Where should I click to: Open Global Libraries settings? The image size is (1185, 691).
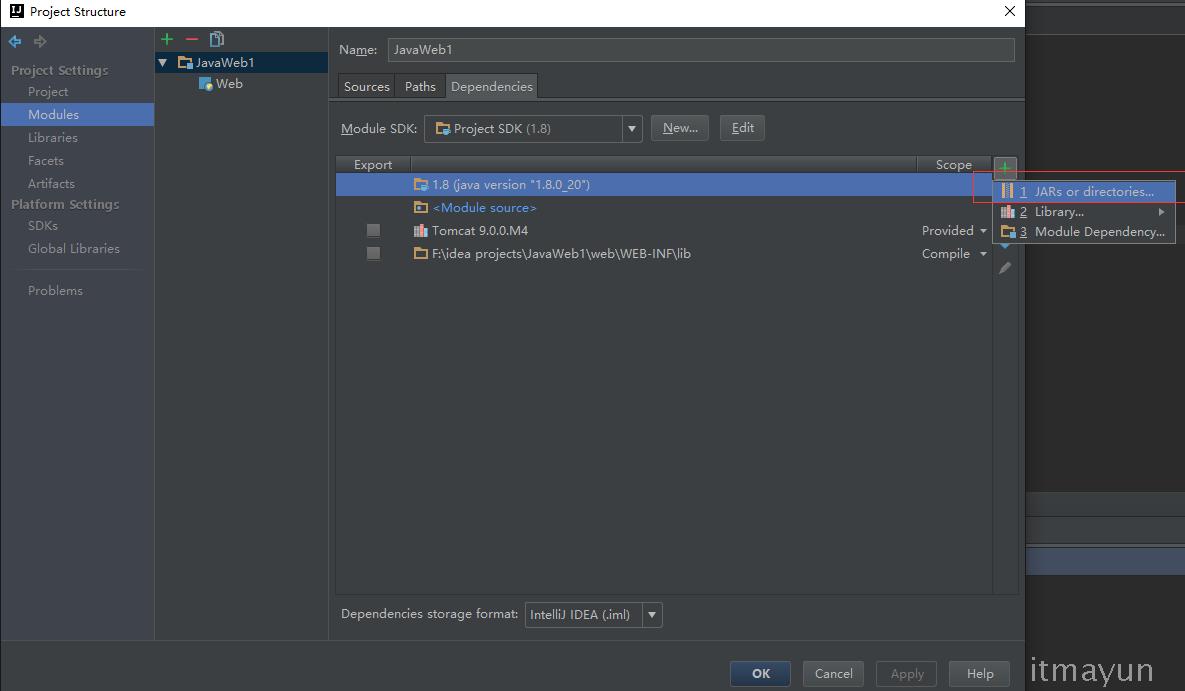[73, 249]
